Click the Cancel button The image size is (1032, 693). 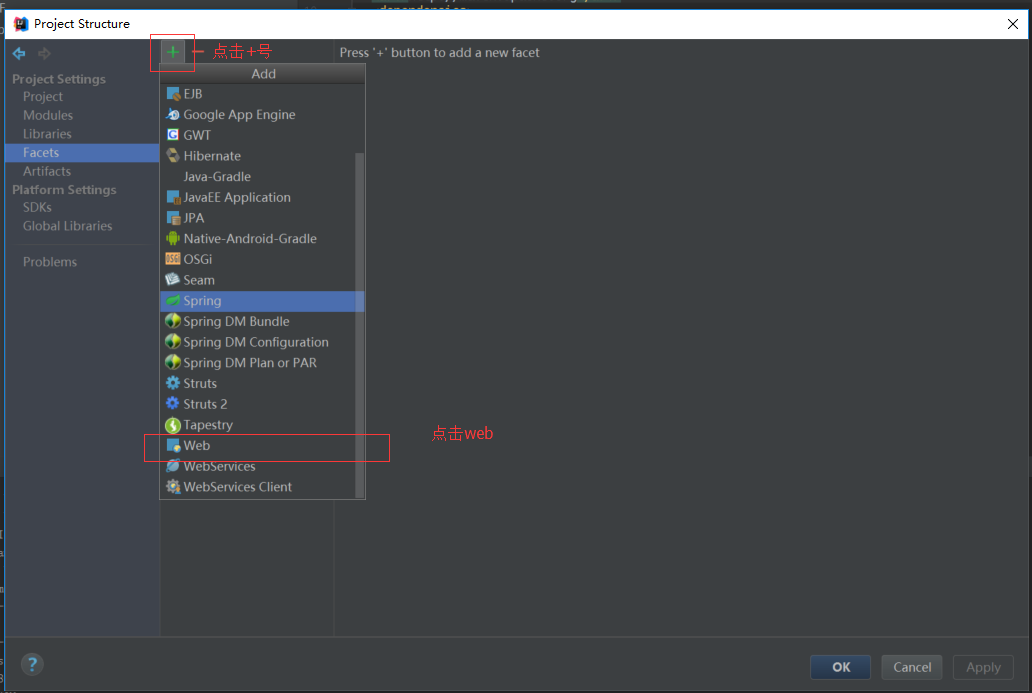point(912,667)
